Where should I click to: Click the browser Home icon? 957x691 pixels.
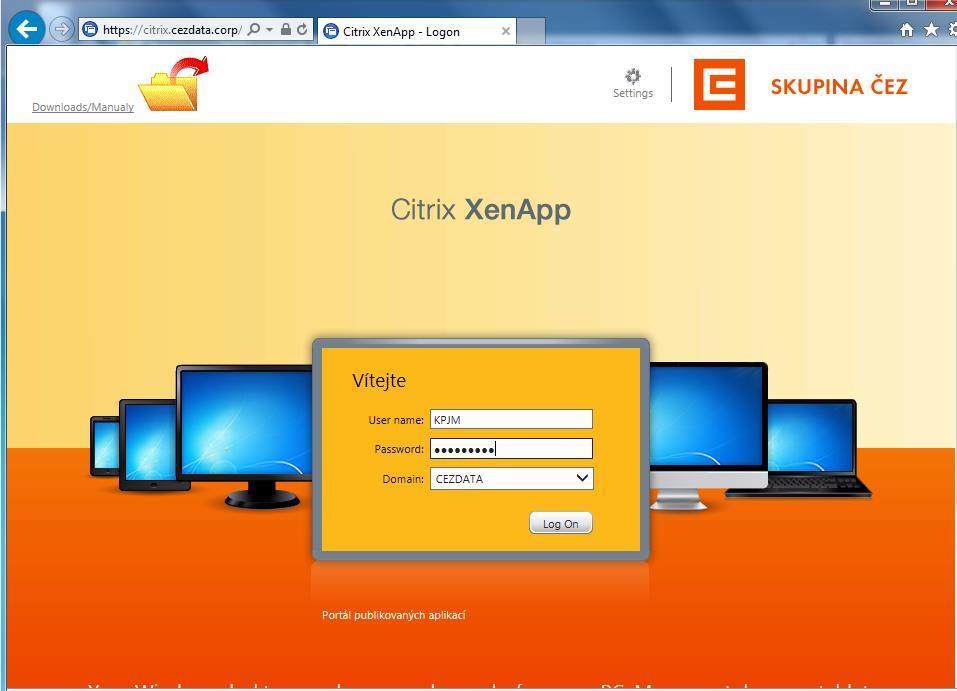907,29
